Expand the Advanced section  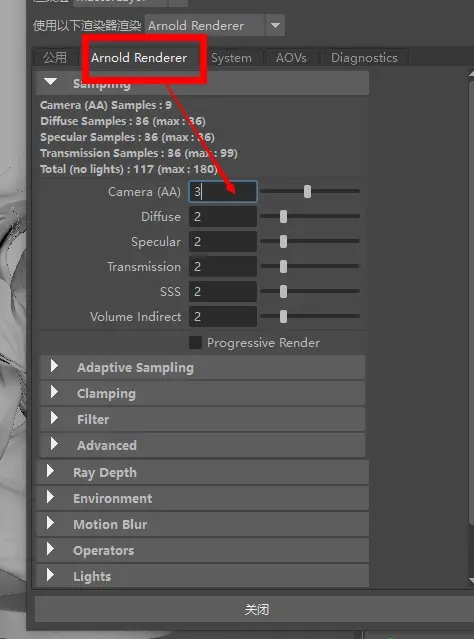(54, 445)
